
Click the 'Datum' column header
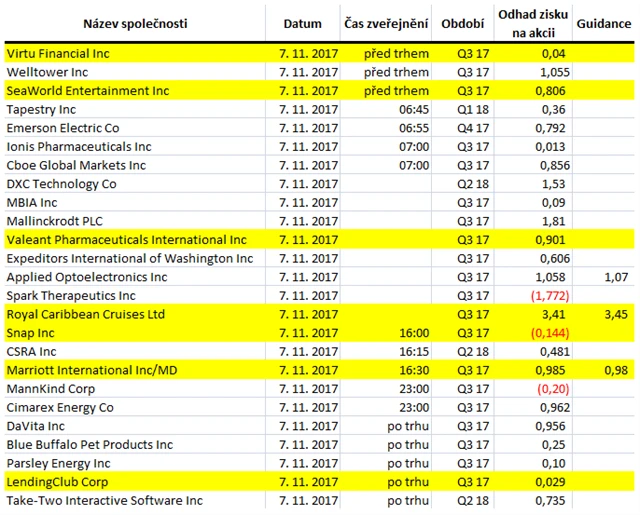302,24
